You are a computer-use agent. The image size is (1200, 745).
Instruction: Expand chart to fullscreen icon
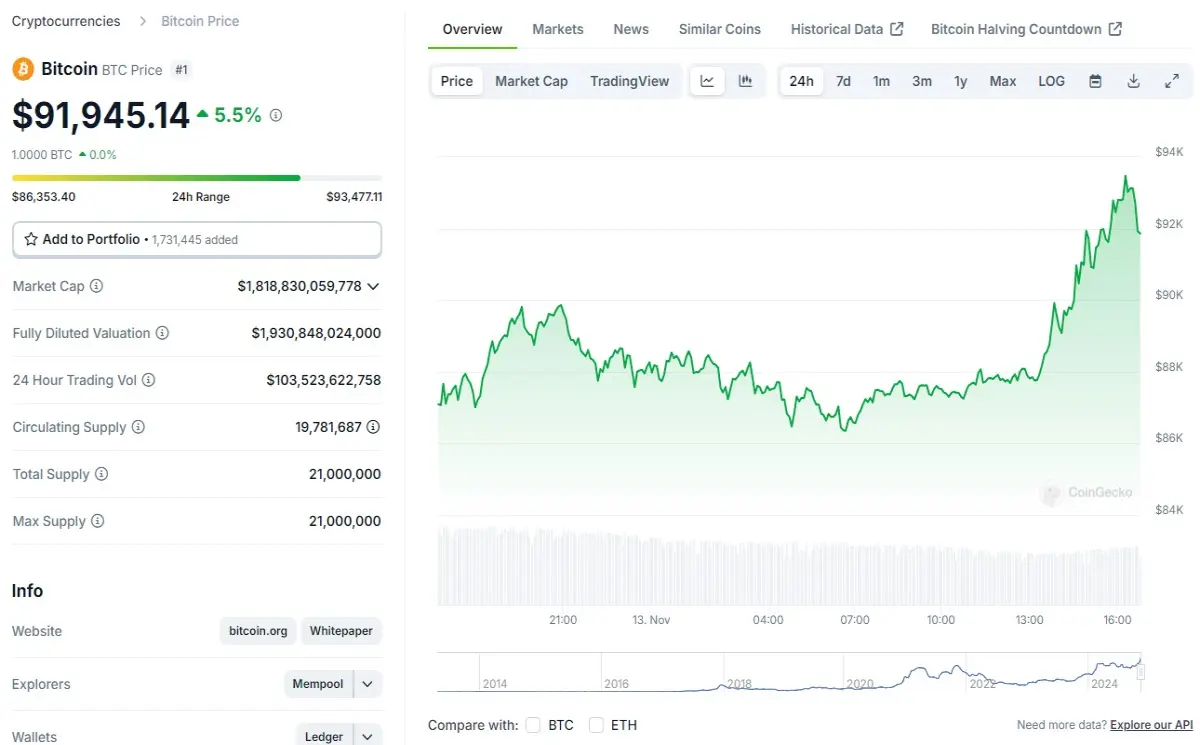1172,81
